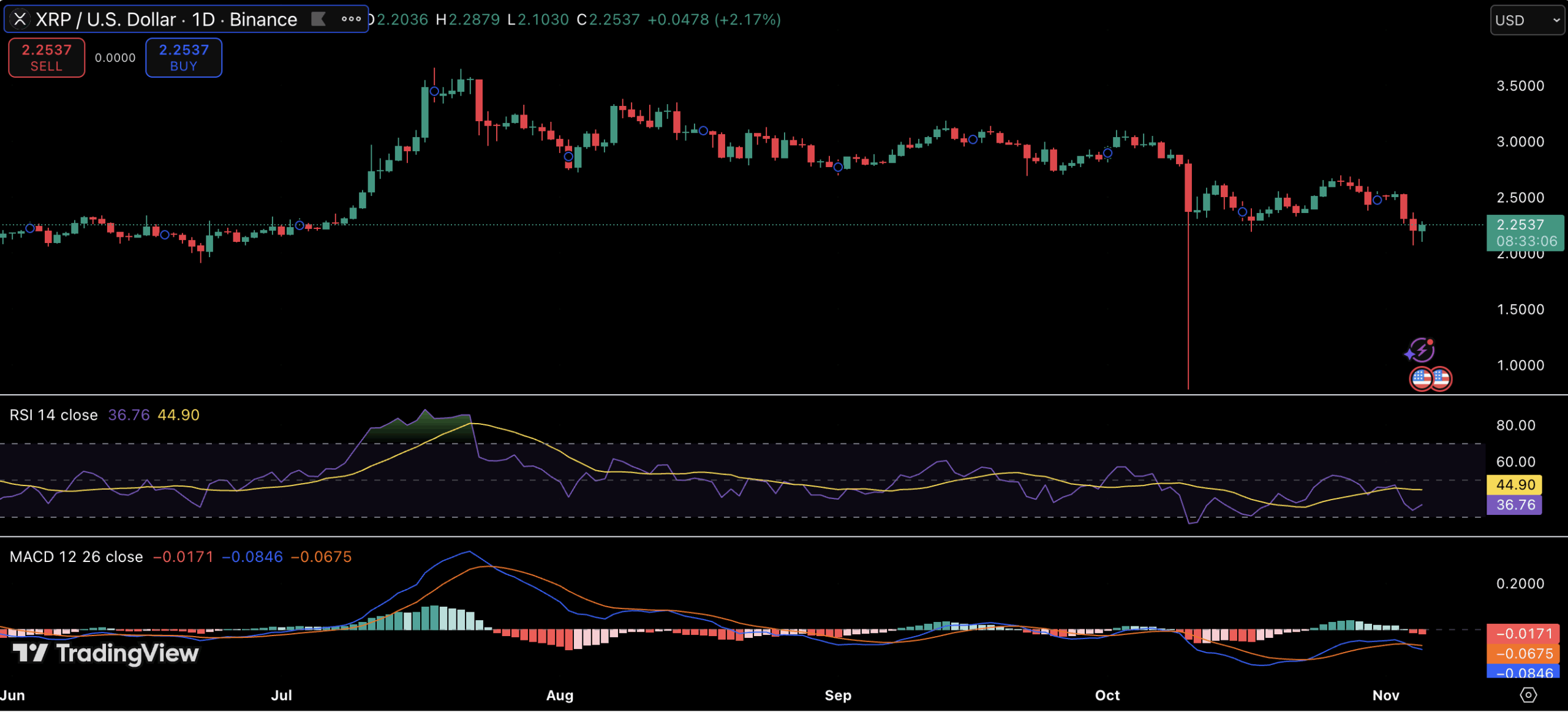
Task: Click the XRP coin logo icon
Action: [x=20, y=19]
